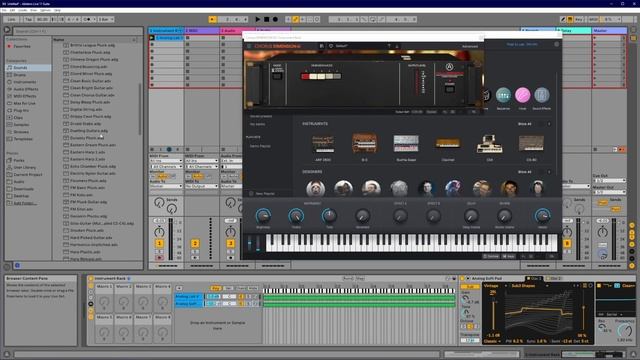Open Current Project under Places
The width and height of the screenshot is (640, 360).
click(x=28, y=175)
